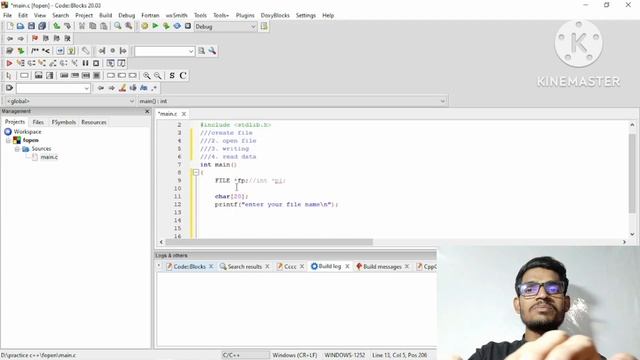Image resolution: width=640 pixels, height=360 pixels.
Task: Switch to the Files tab in Management
Action: [38, 122]
